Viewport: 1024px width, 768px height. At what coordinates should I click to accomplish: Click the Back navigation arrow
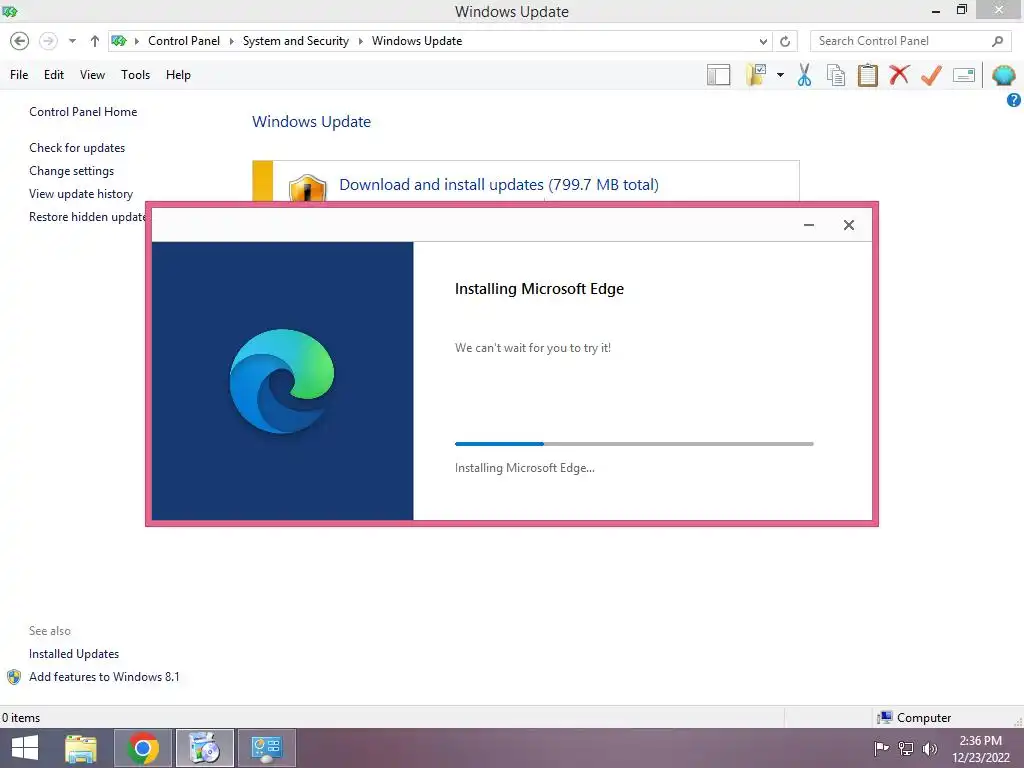click(20, 41)
